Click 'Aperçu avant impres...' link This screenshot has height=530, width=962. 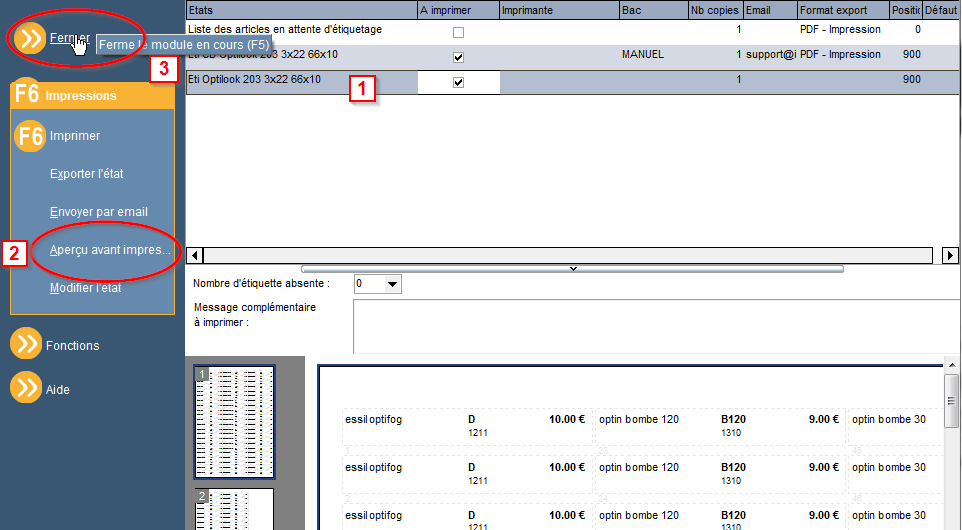click(110, 250)
